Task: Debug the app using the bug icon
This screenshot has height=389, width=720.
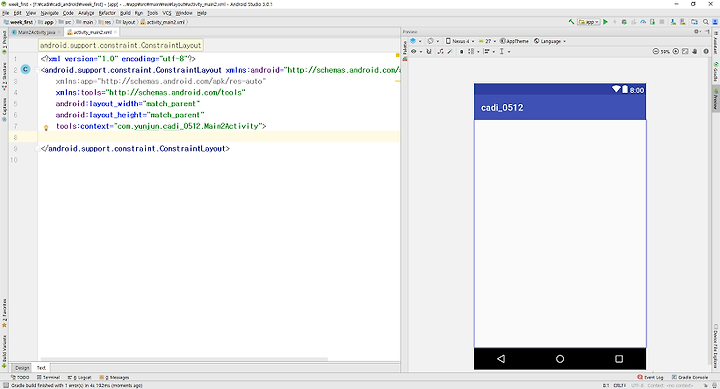Action: pos(624,22)
